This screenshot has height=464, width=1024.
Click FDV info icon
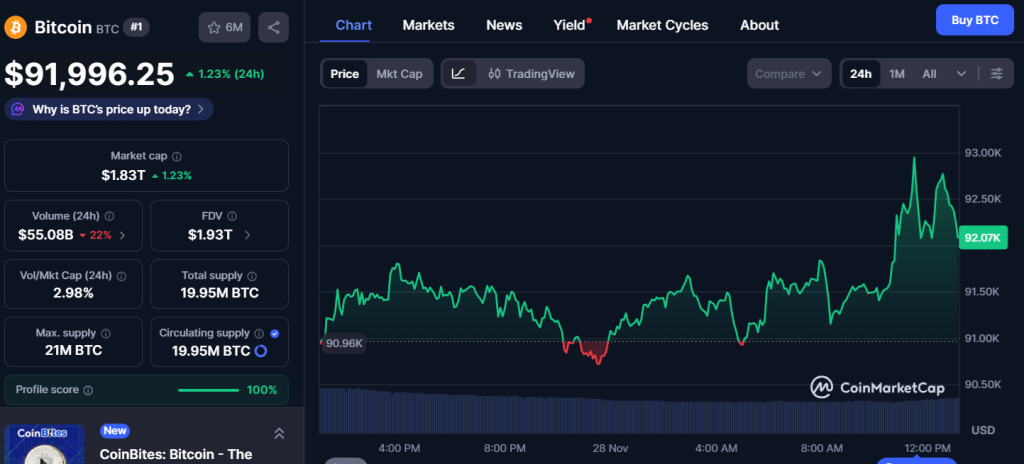point(232,216)
